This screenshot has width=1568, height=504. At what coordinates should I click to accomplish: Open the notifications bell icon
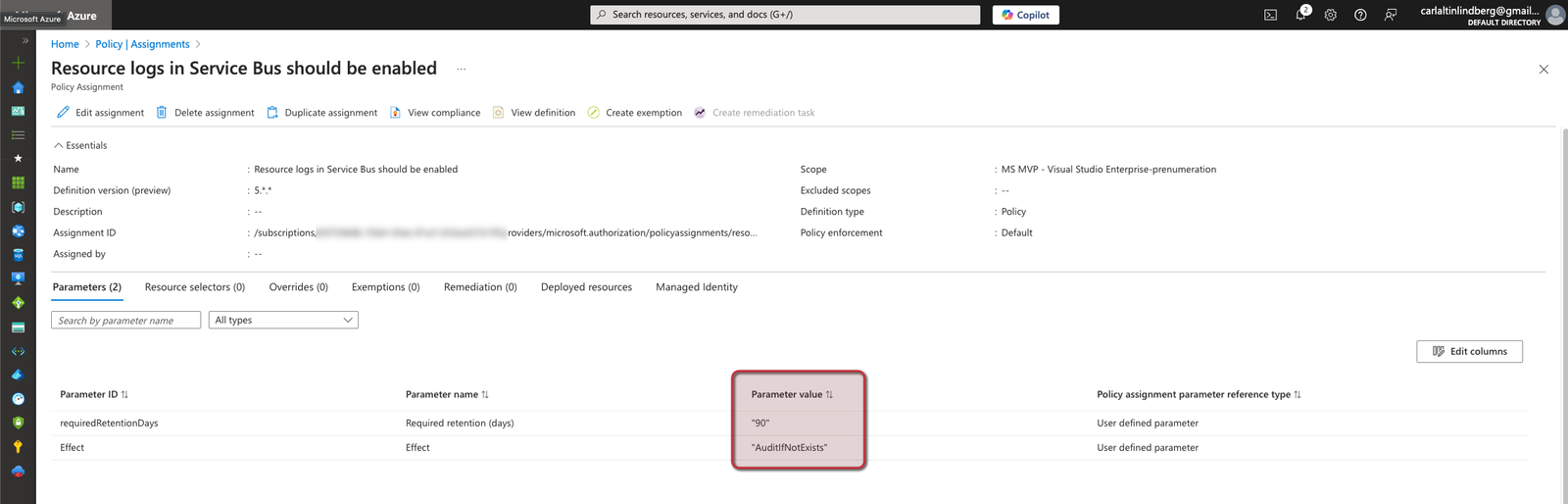point(1300,15)
